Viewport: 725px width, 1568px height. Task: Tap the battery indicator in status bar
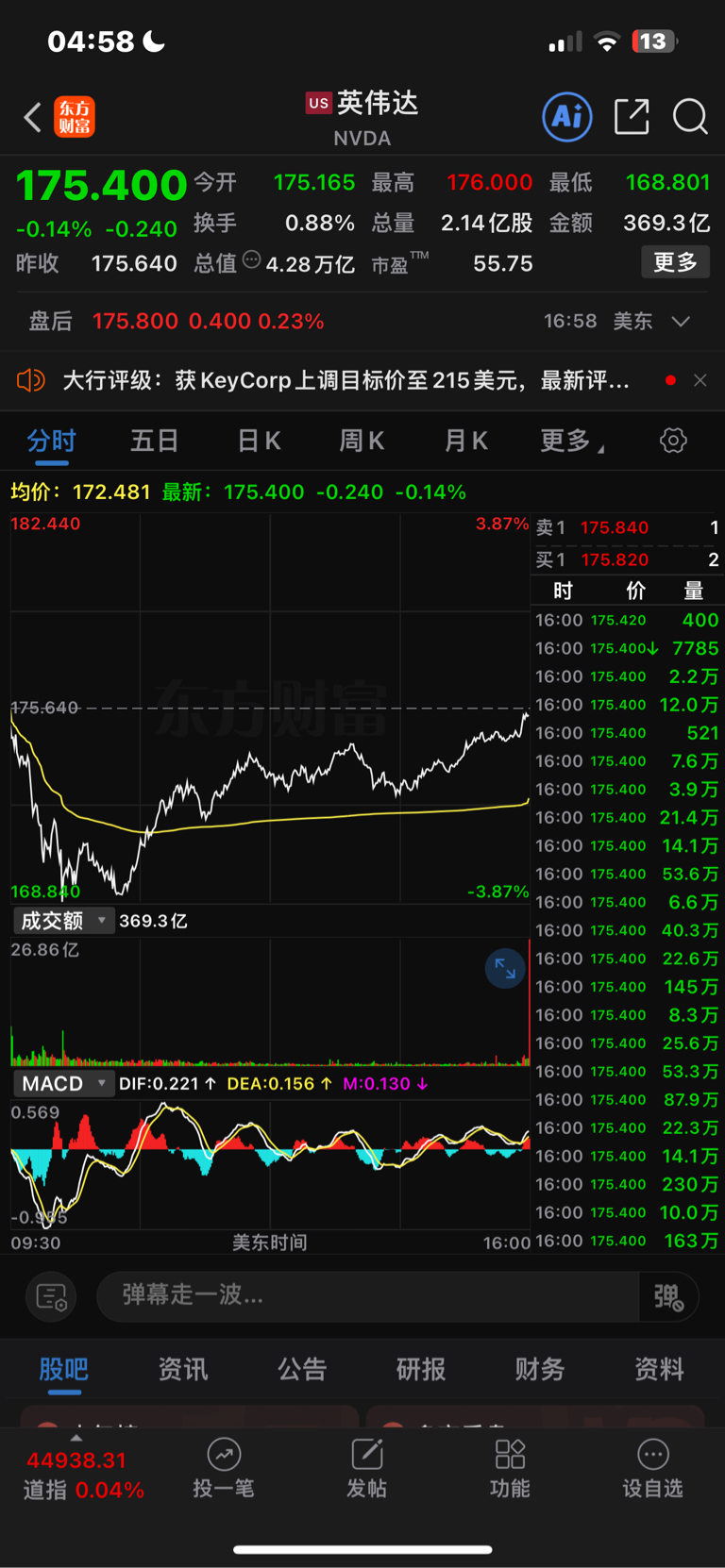click(x=655, y=42)
